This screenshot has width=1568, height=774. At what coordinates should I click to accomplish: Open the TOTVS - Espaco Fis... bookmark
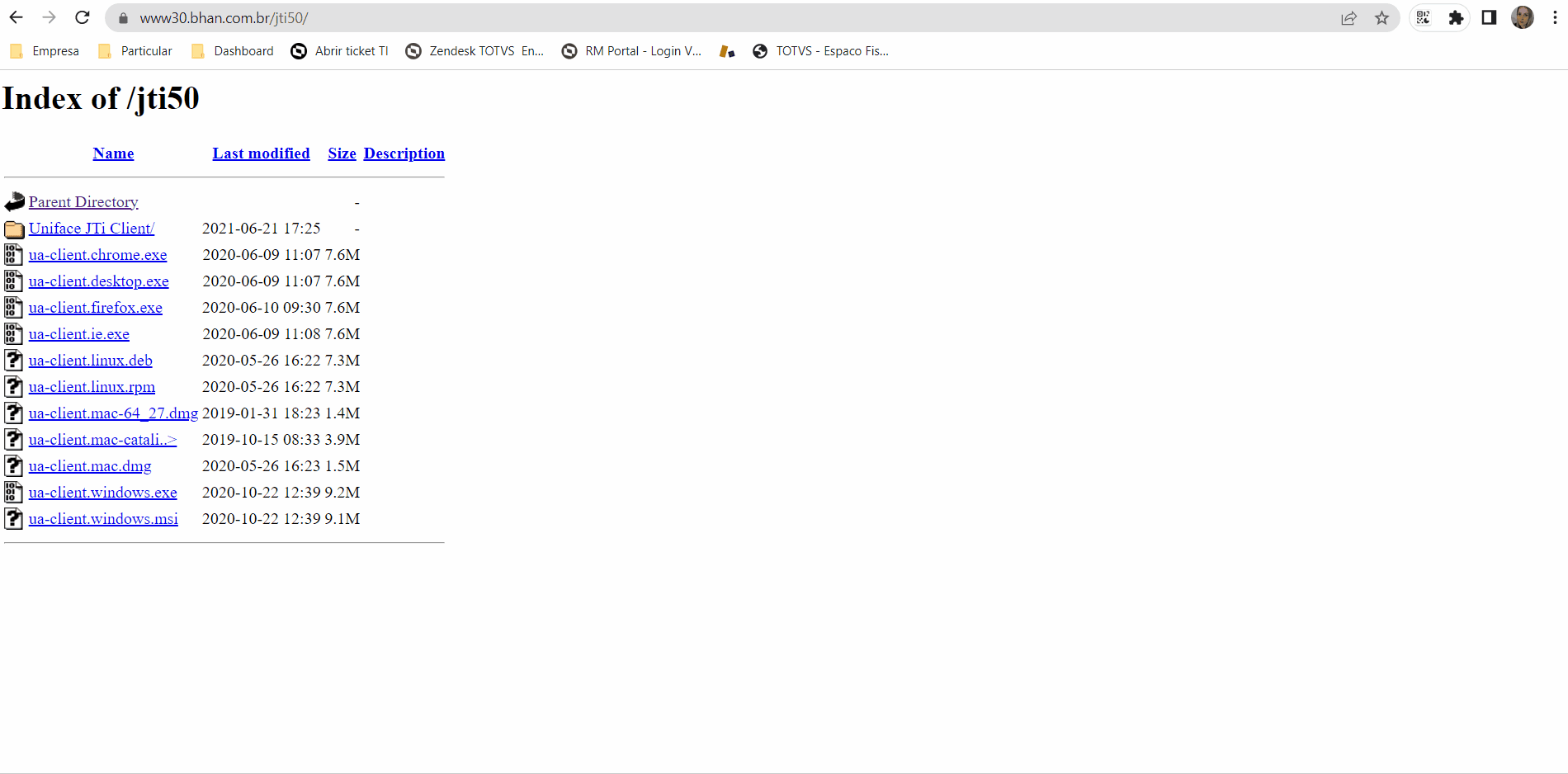pyautogui.click(x=821, y=51)
